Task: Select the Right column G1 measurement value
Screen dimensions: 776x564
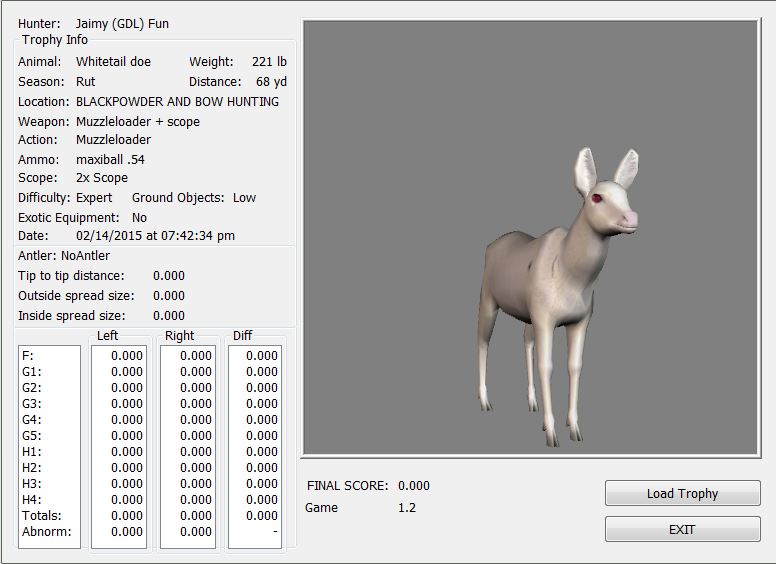Action: tap(196, 371)
